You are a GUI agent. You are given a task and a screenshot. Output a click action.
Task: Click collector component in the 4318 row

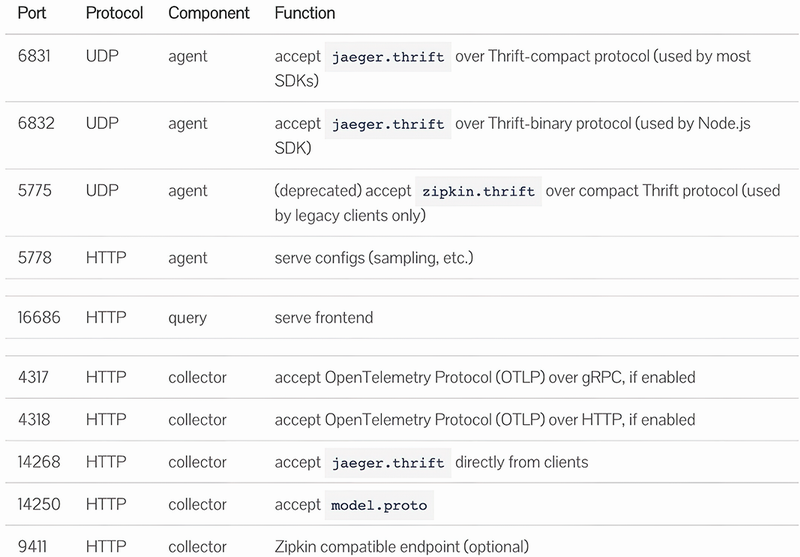(x=197, y=419)
